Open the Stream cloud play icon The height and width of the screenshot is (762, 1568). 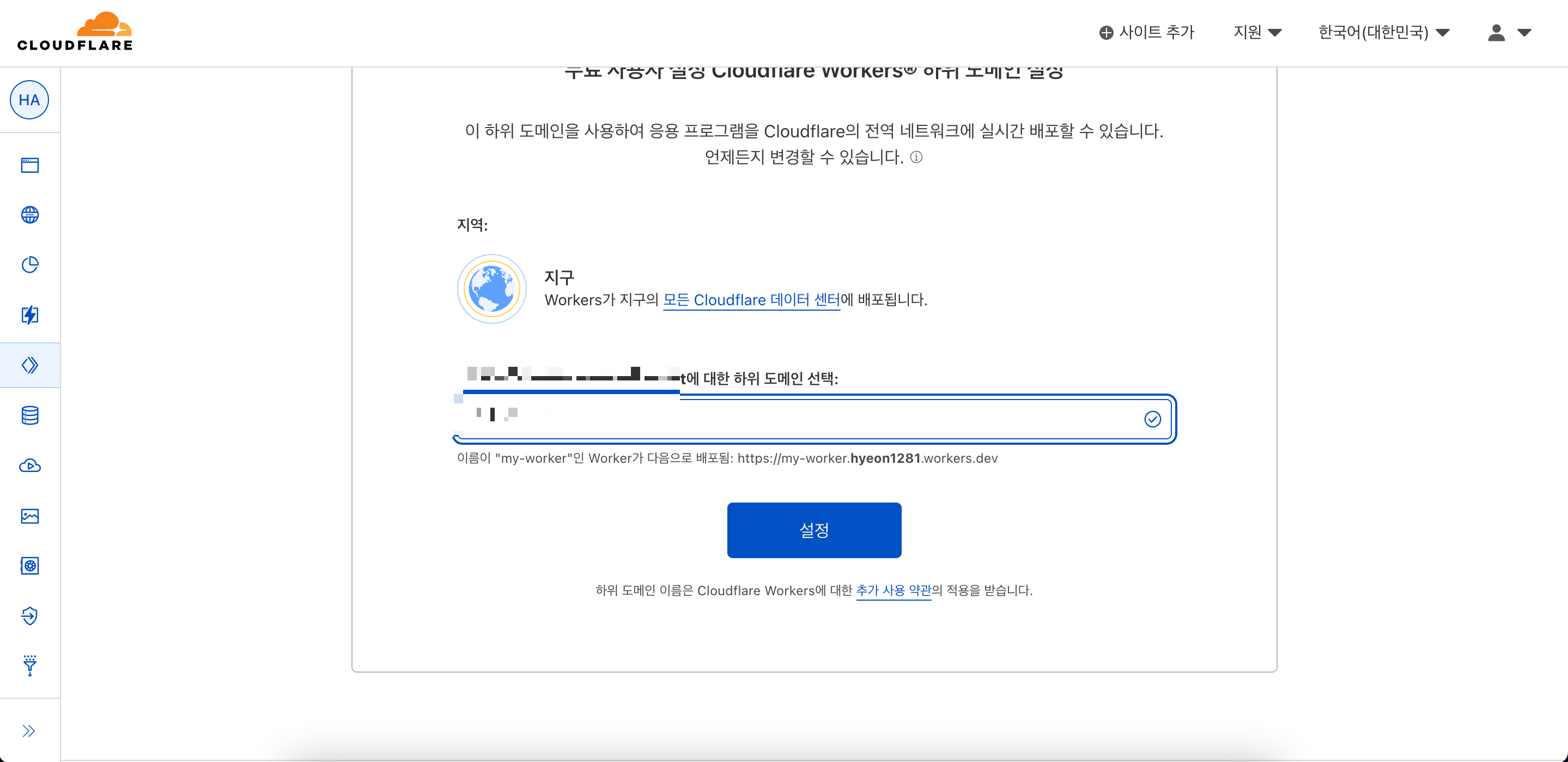(x=30, y=466)
